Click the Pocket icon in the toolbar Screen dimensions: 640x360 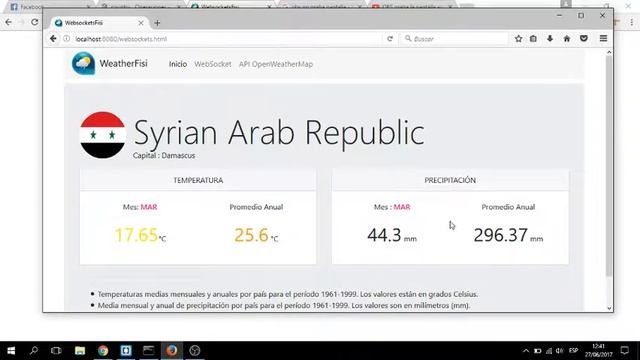584,39
